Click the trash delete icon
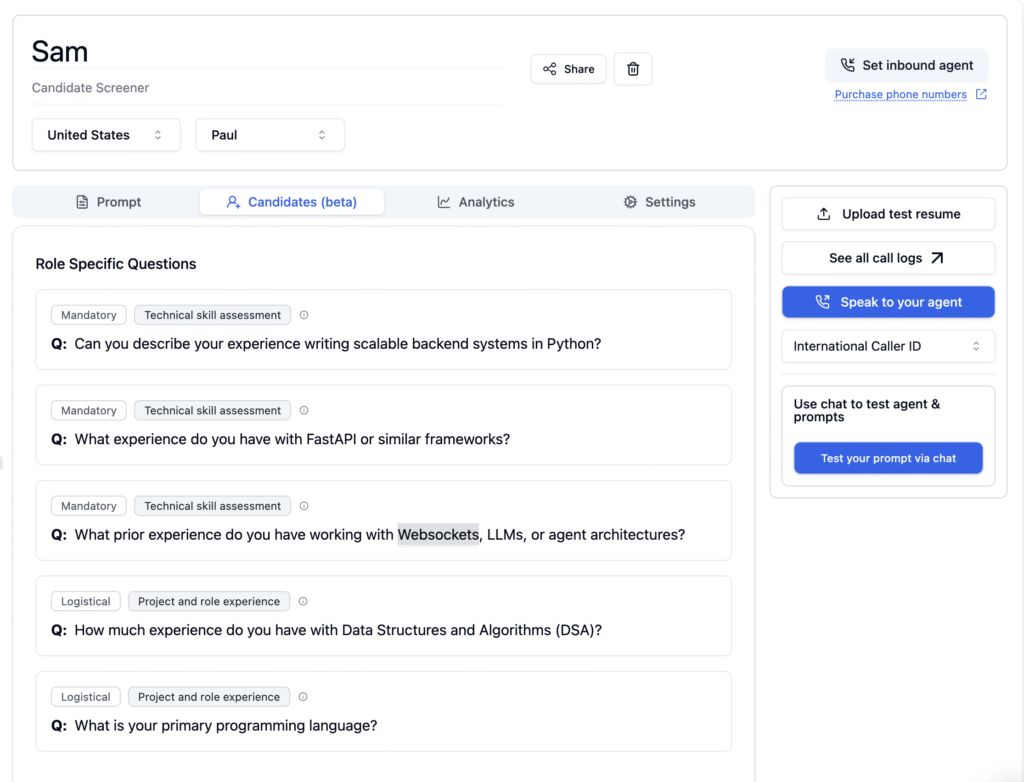Screen dimensions: 1024x782 point(633,69)
